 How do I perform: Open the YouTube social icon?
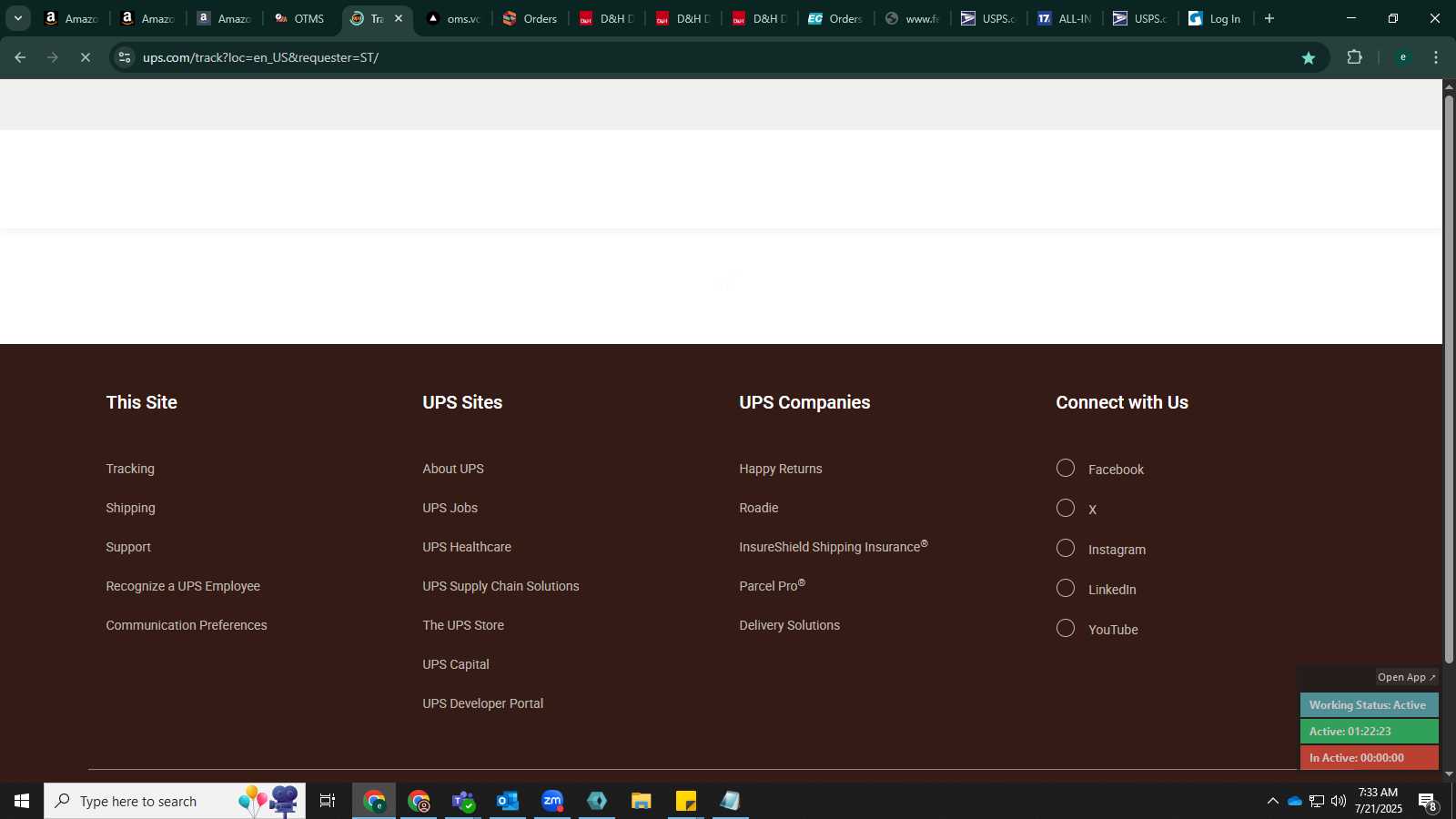(x=1066, y=629)
